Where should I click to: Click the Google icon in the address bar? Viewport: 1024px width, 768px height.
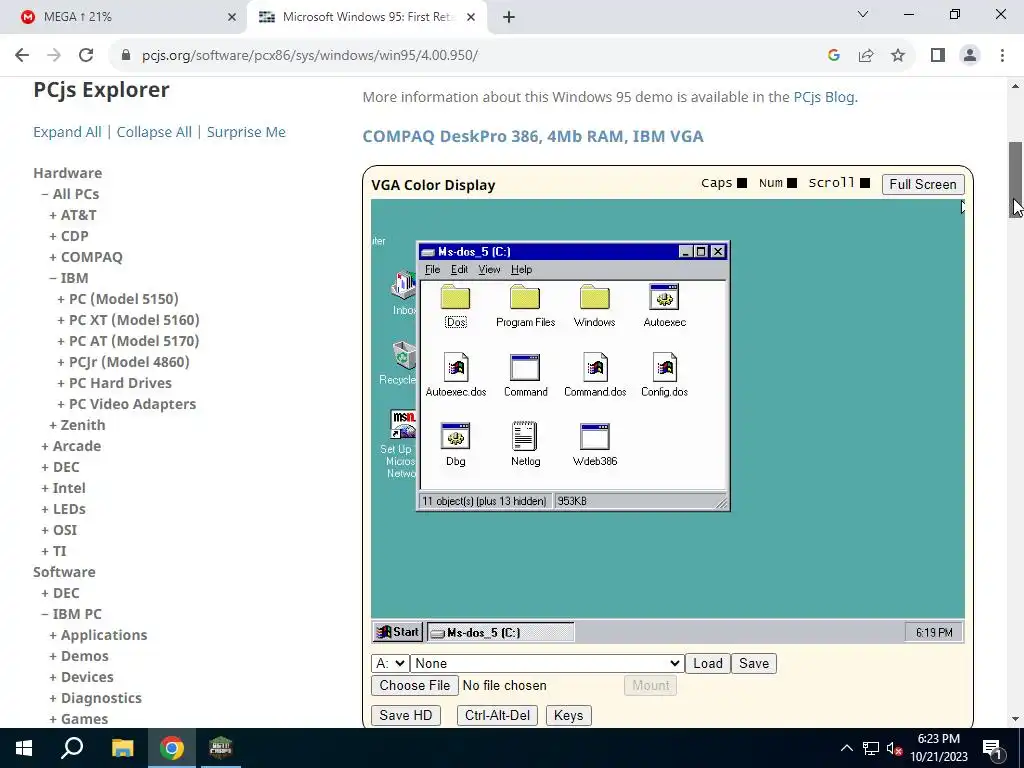[833, 55]
